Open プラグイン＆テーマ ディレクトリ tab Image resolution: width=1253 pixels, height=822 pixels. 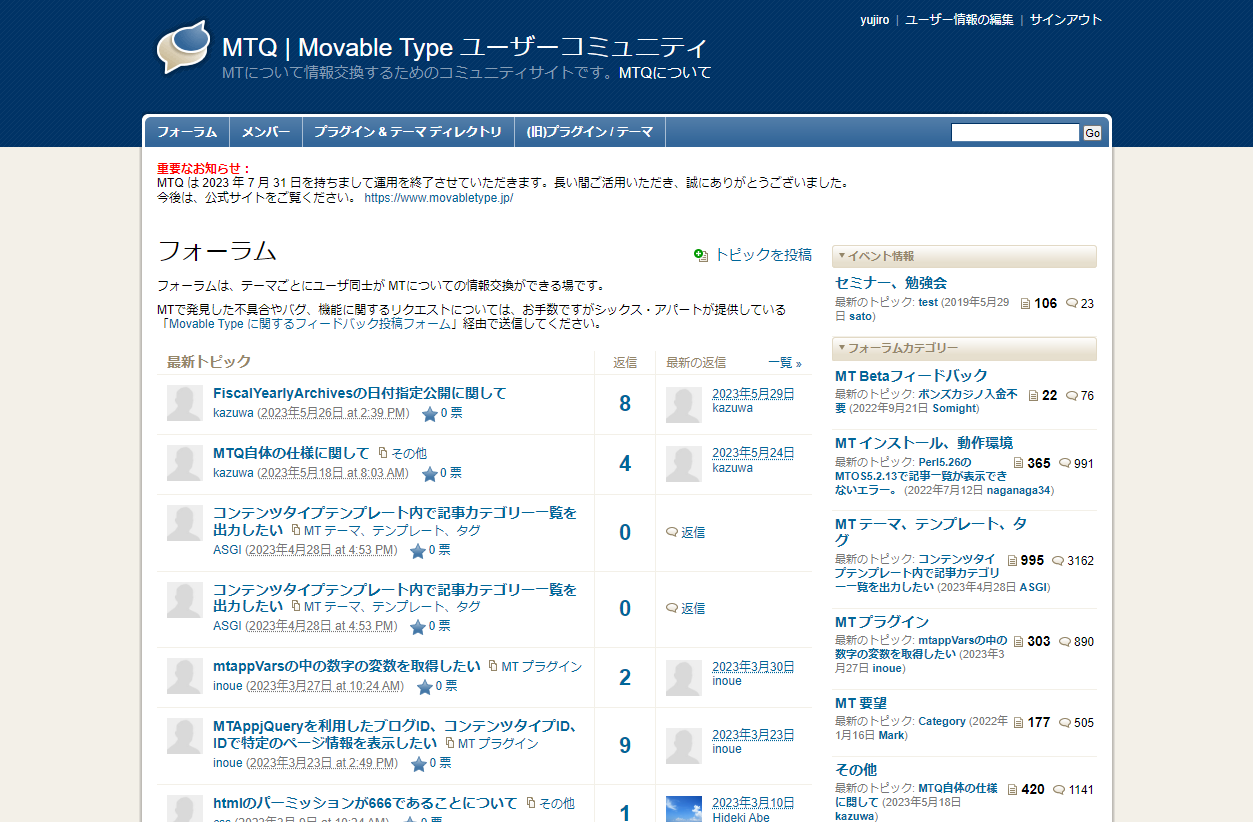pos(408,132)
